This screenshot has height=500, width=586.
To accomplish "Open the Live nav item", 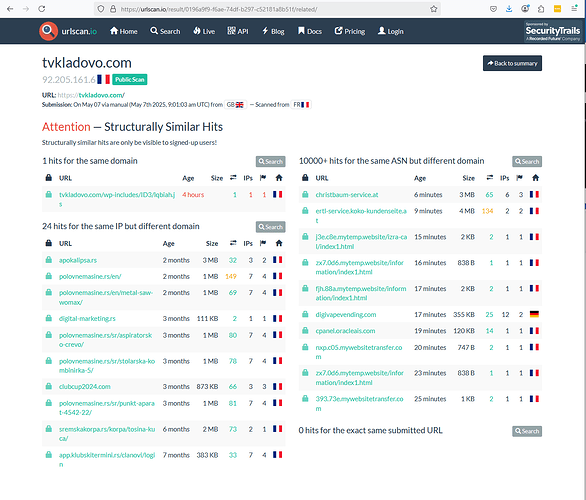I will click(204, 31).
